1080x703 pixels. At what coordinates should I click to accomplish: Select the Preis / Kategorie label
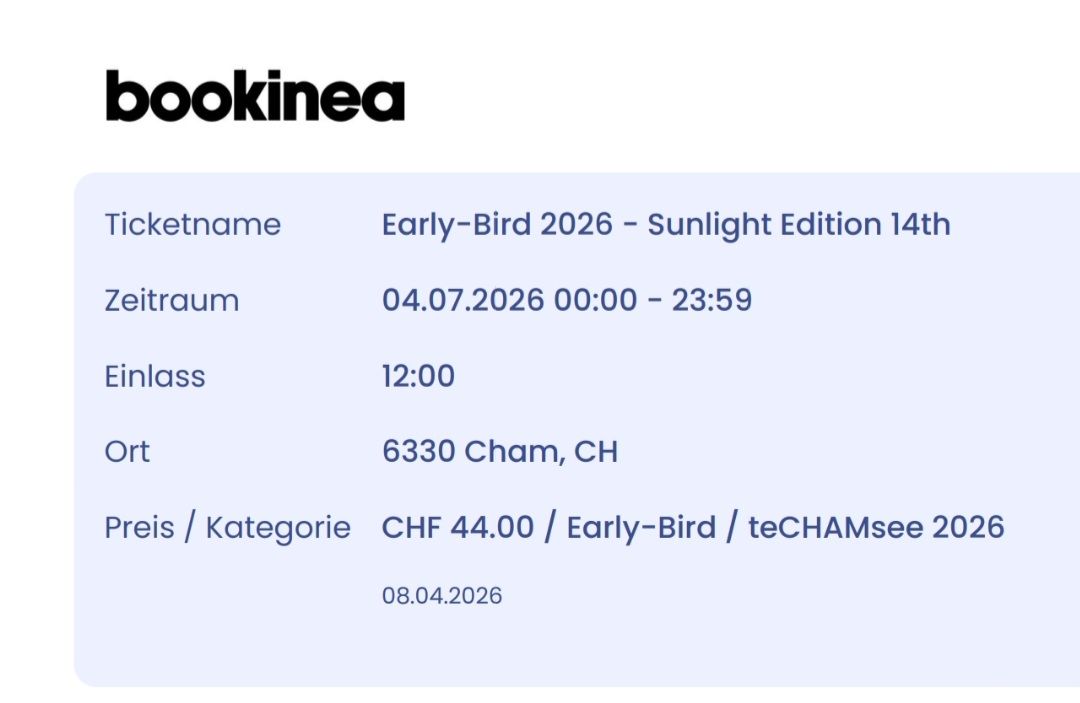click(x=228, y=528)
